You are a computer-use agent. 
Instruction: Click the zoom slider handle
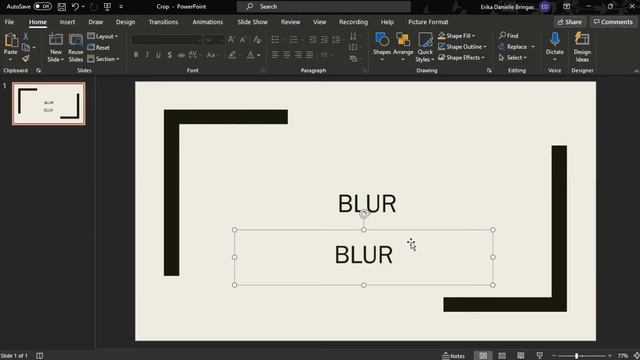(577, 356)
